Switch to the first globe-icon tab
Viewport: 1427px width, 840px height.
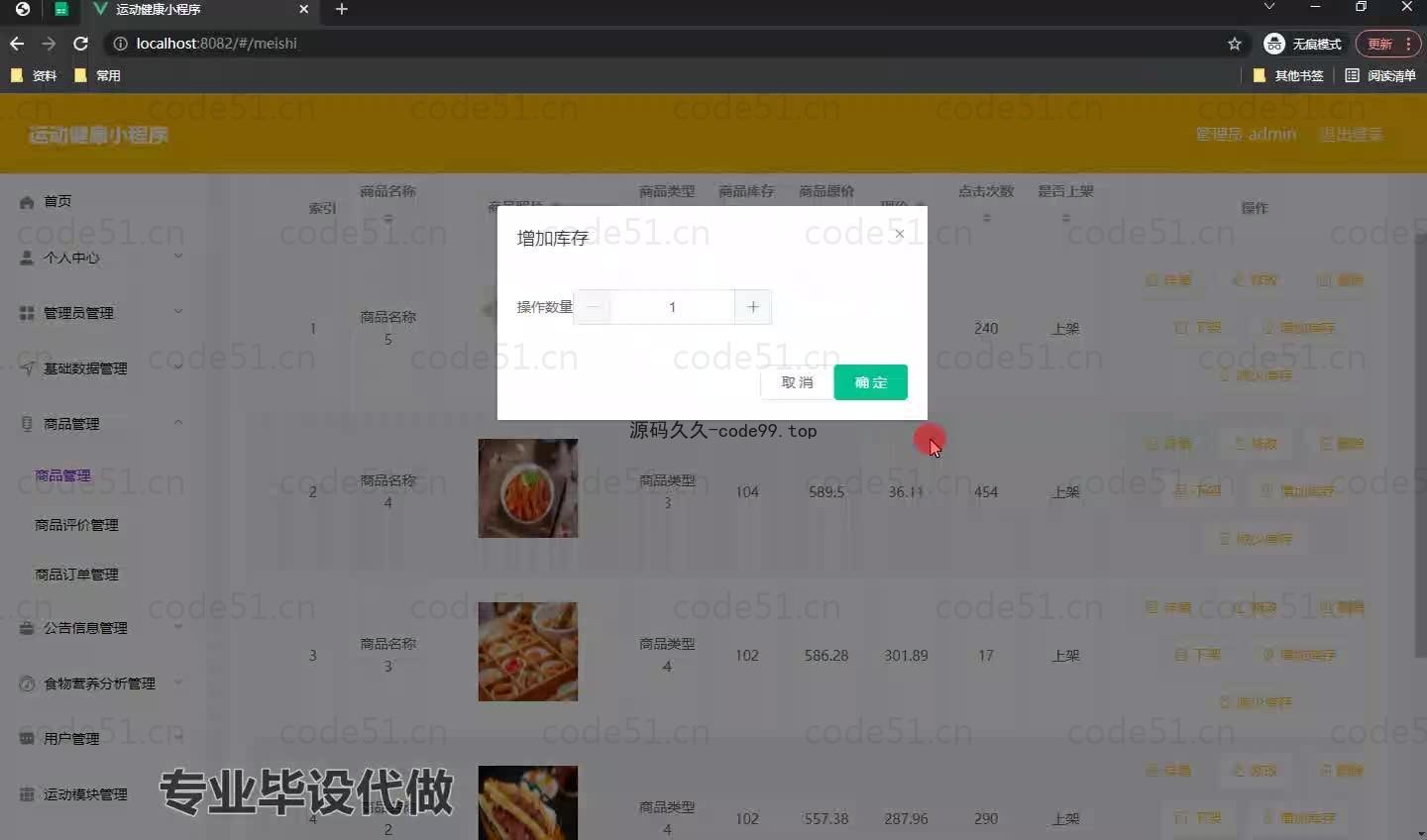tap(22, 9)
